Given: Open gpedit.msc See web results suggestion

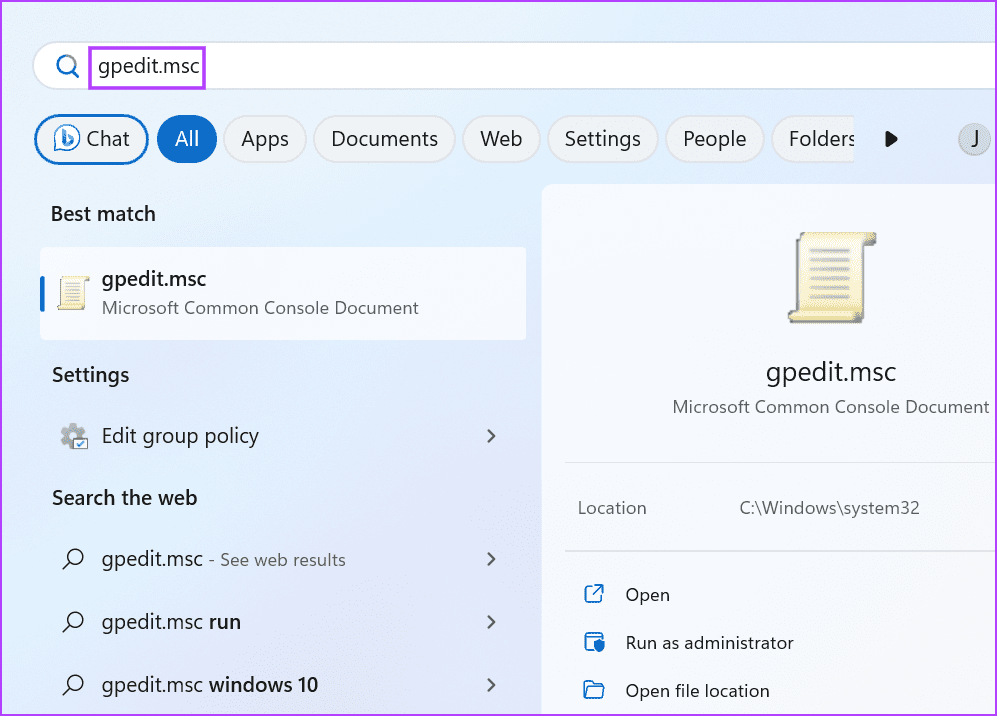Looking at the screenshot, I should (283, 560).
